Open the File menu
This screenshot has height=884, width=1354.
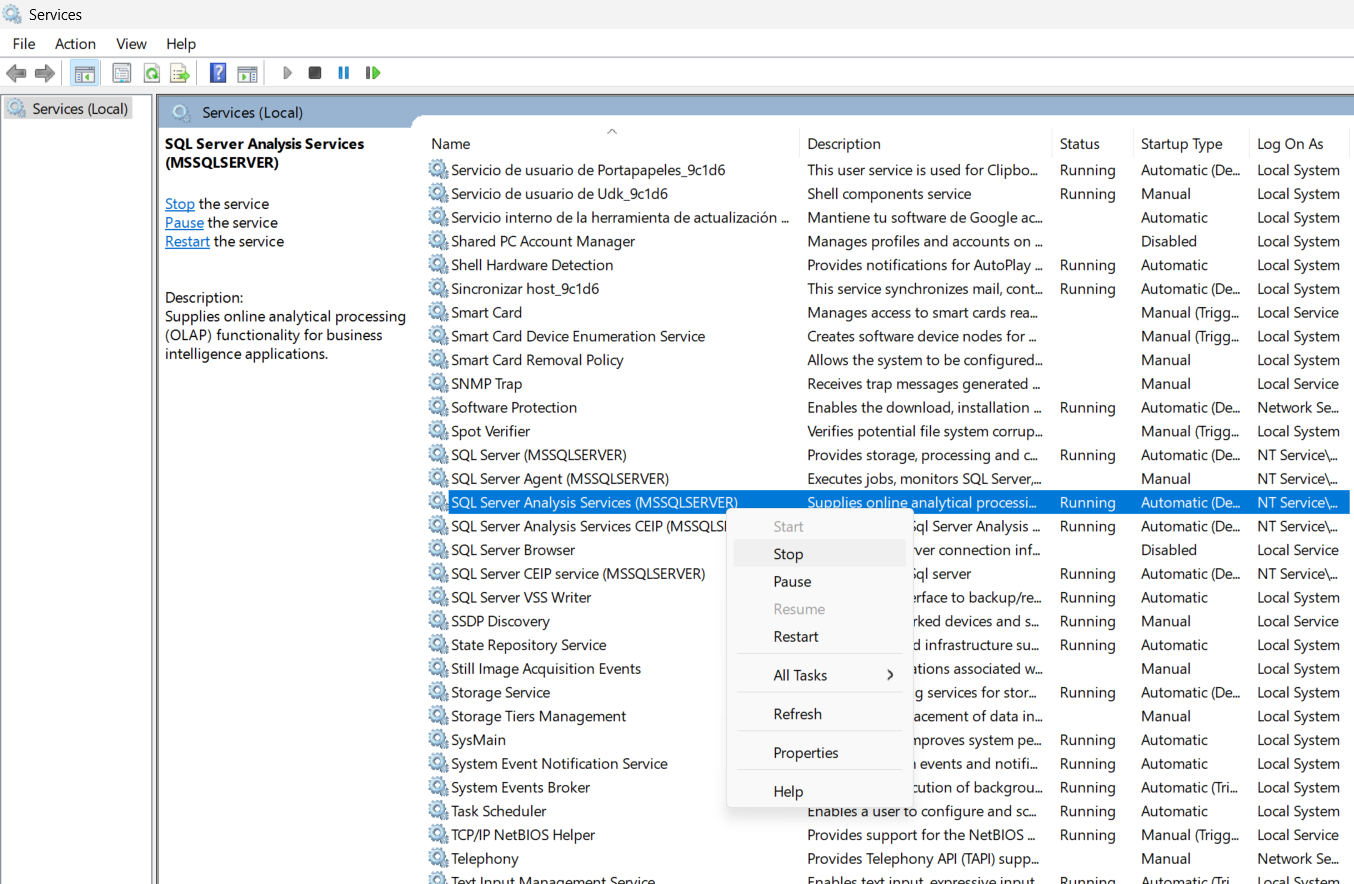point(24,44)
